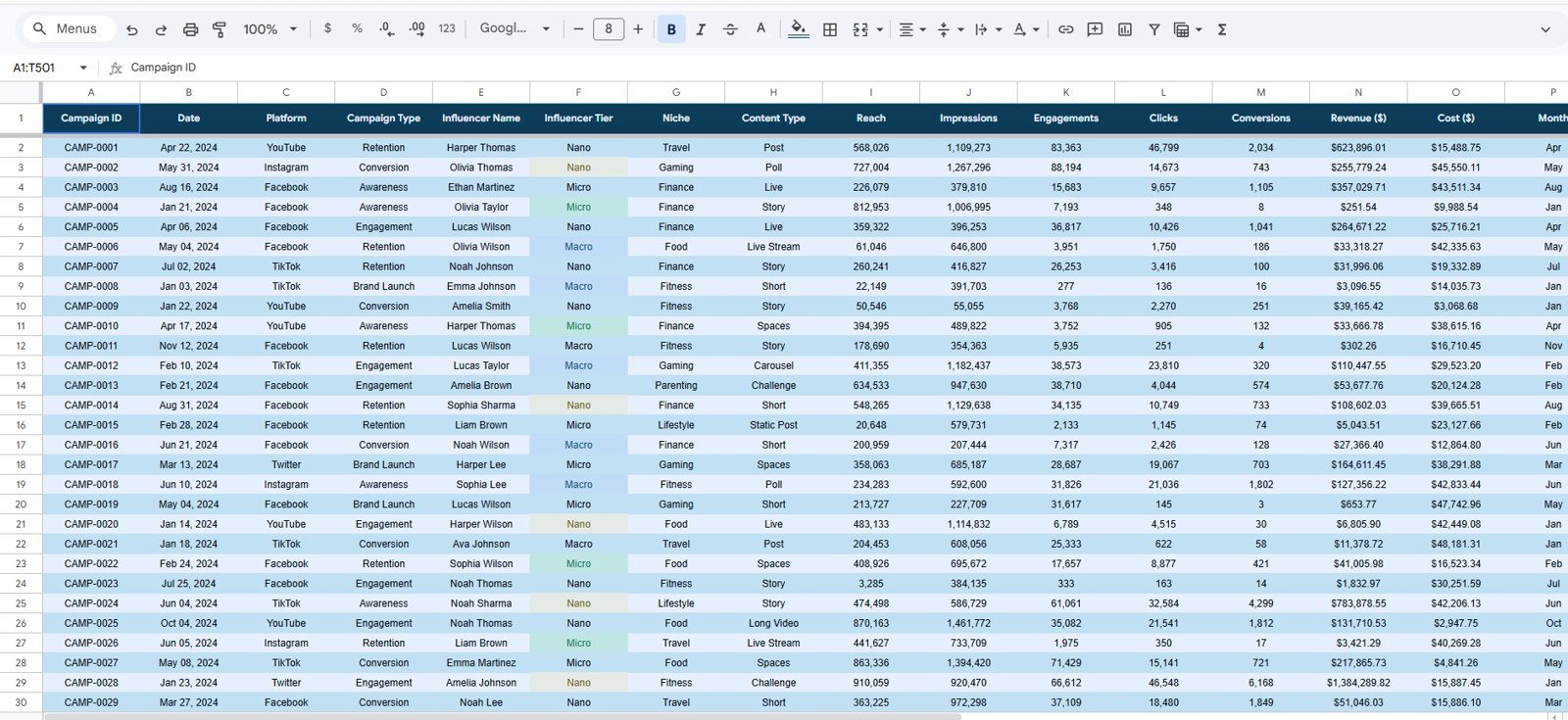Image resolution: width=1568 pixels, height=720 pixels.
Task: Decrease font size with minus button
Action: (578, 29)
